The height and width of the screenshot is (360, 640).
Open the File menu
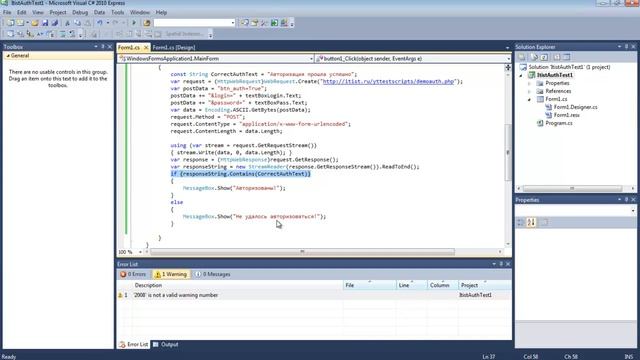(7, 13)
